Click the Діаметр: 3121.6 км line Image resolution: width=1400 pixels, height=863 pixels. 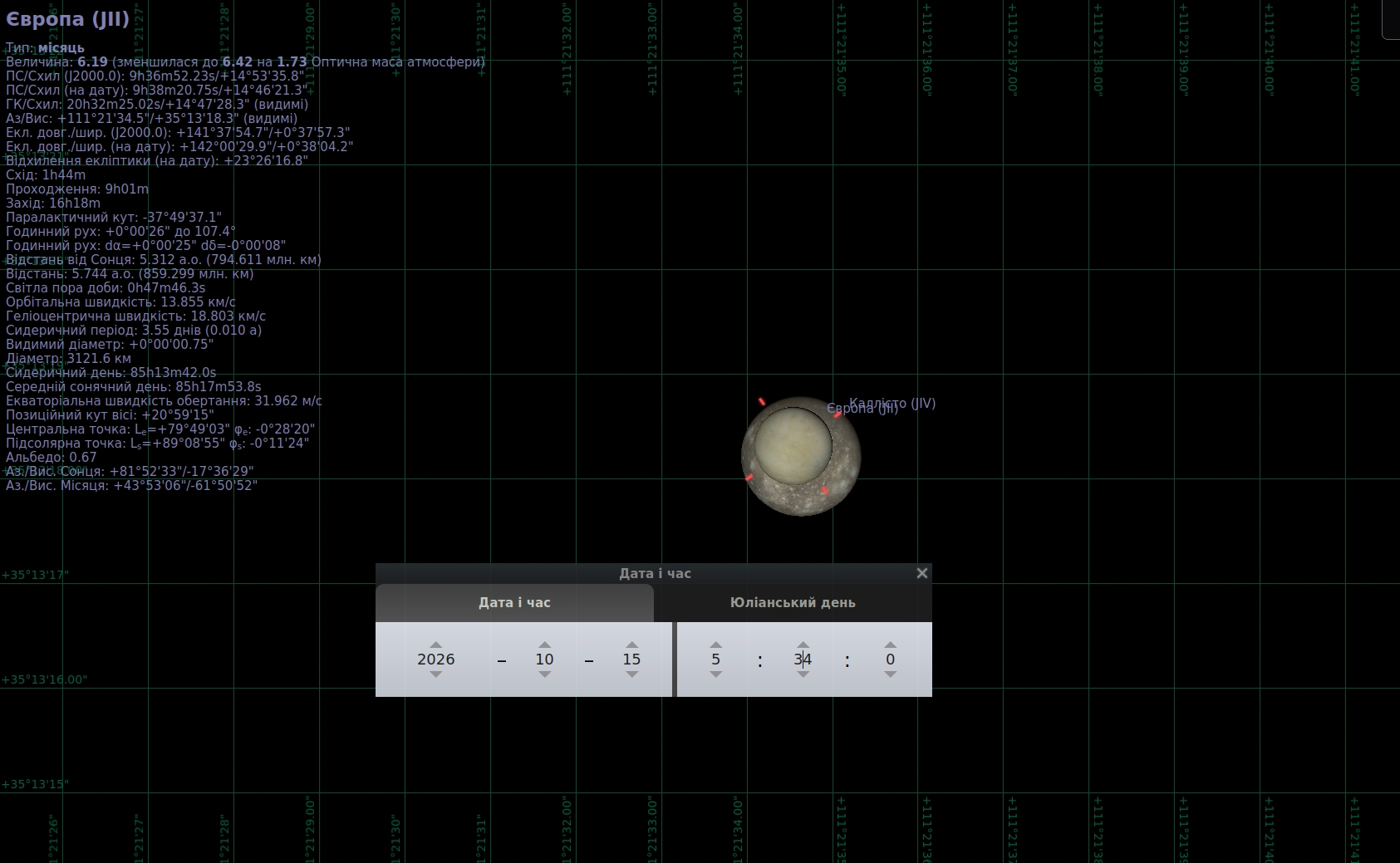pyautogui.click(x=68, y=359)
